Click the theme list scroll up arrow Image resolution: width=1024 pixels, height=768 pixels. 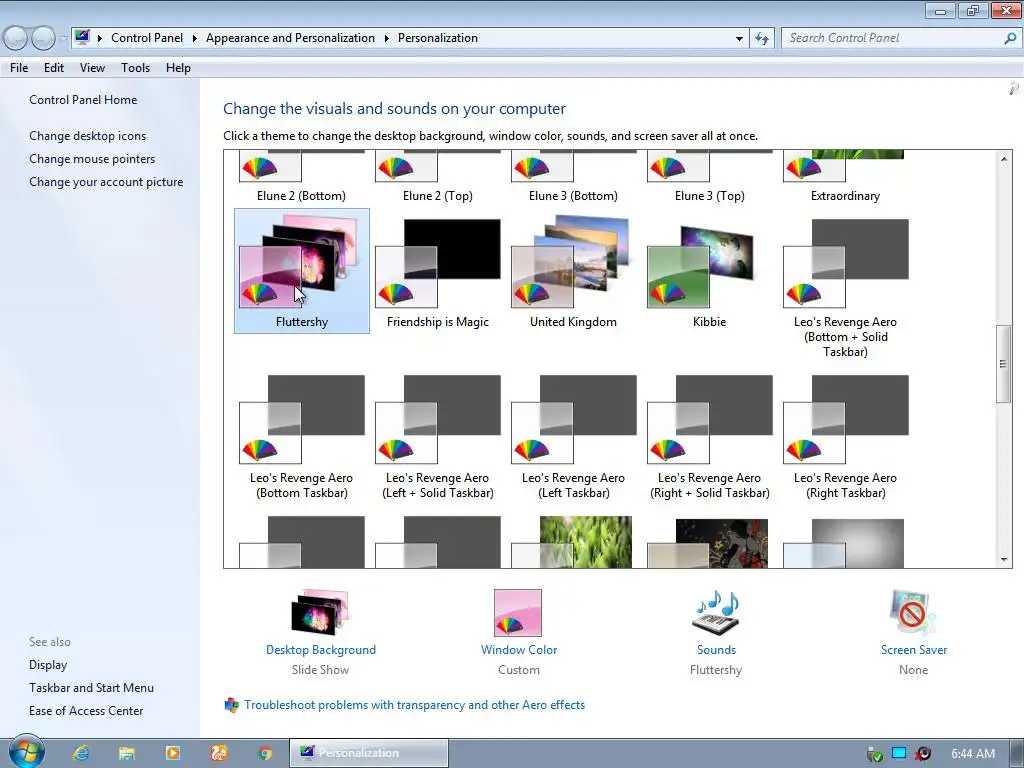(x=1004, y=159)
